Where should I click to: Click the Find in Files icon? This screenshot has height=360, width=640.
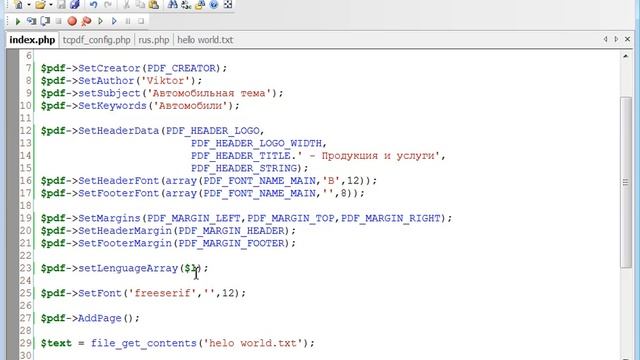tap(200, 5)
